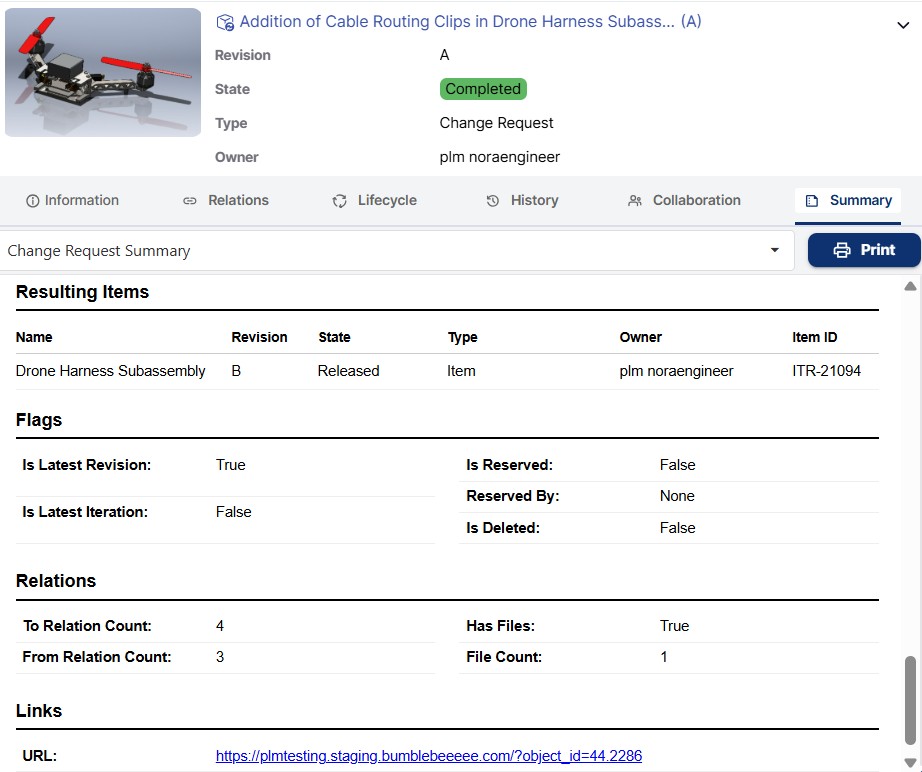The width and height of the screenshot is (922, 772).
Task: Click the Information tab info icon
Action: click(x=33, y=201)
